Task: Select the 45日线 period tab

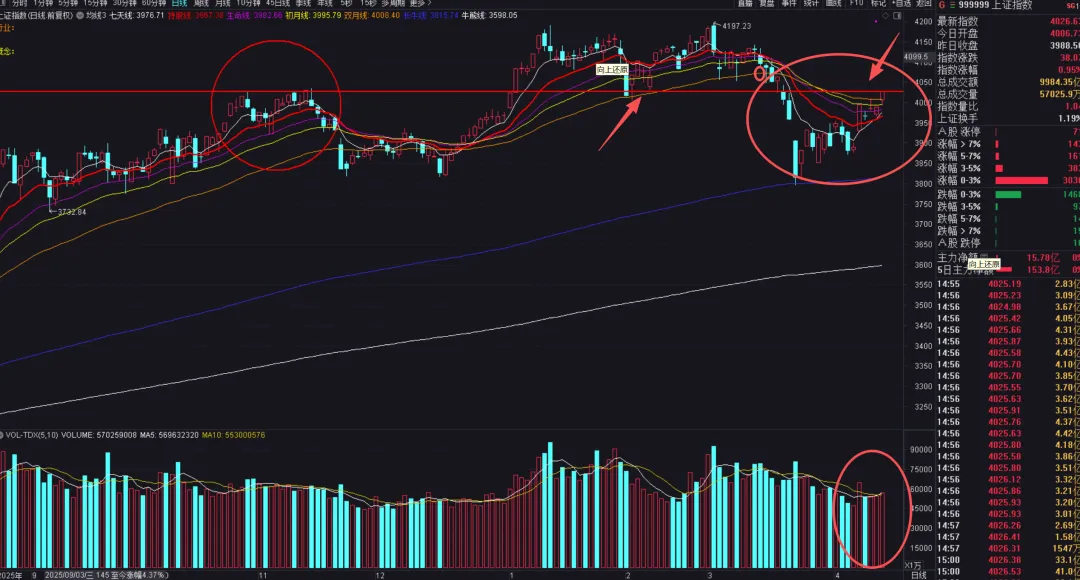Action: pos(278,3)
